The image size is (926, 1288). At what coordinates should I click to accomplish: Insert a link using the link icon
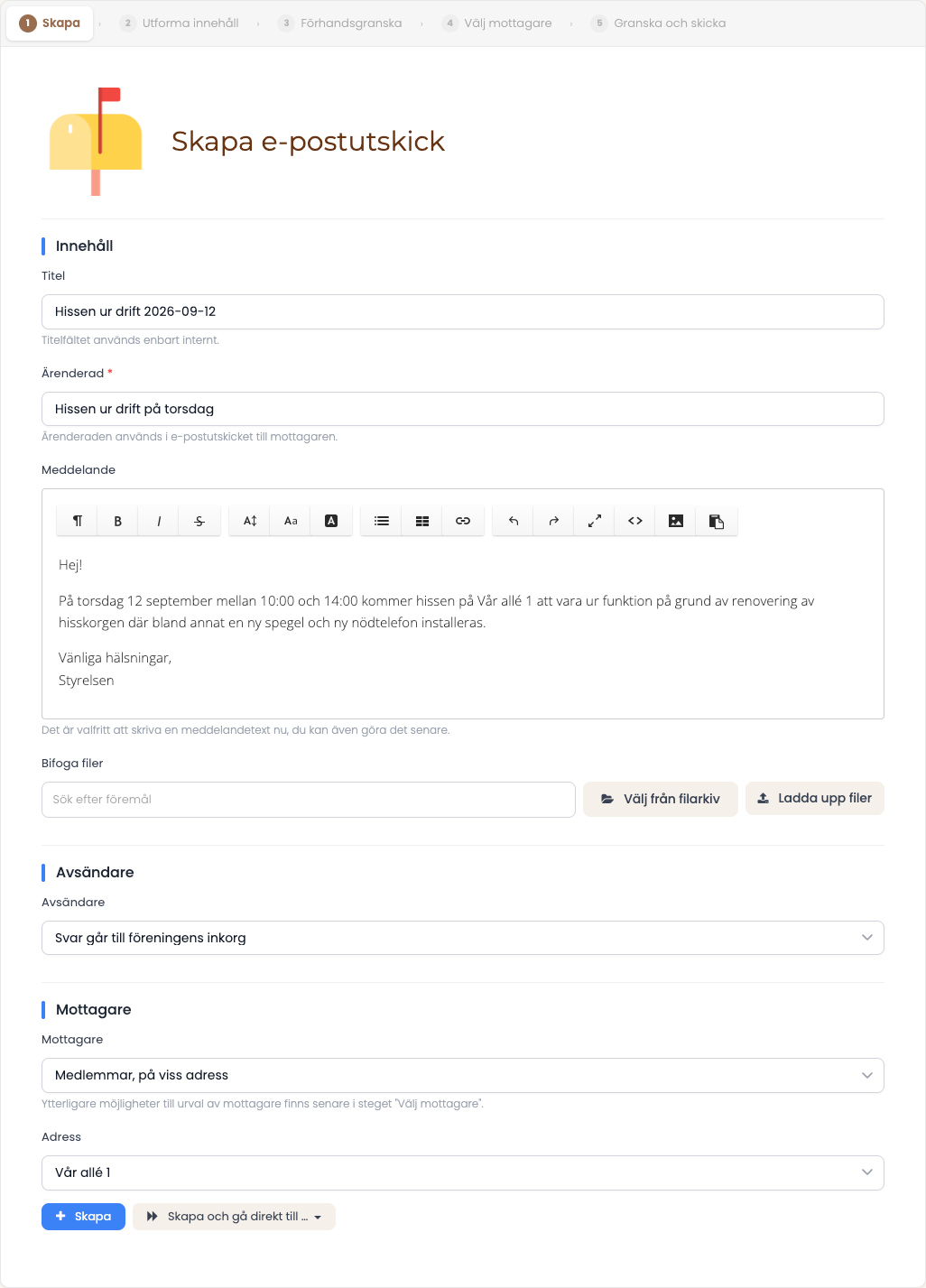coord(463,521)
